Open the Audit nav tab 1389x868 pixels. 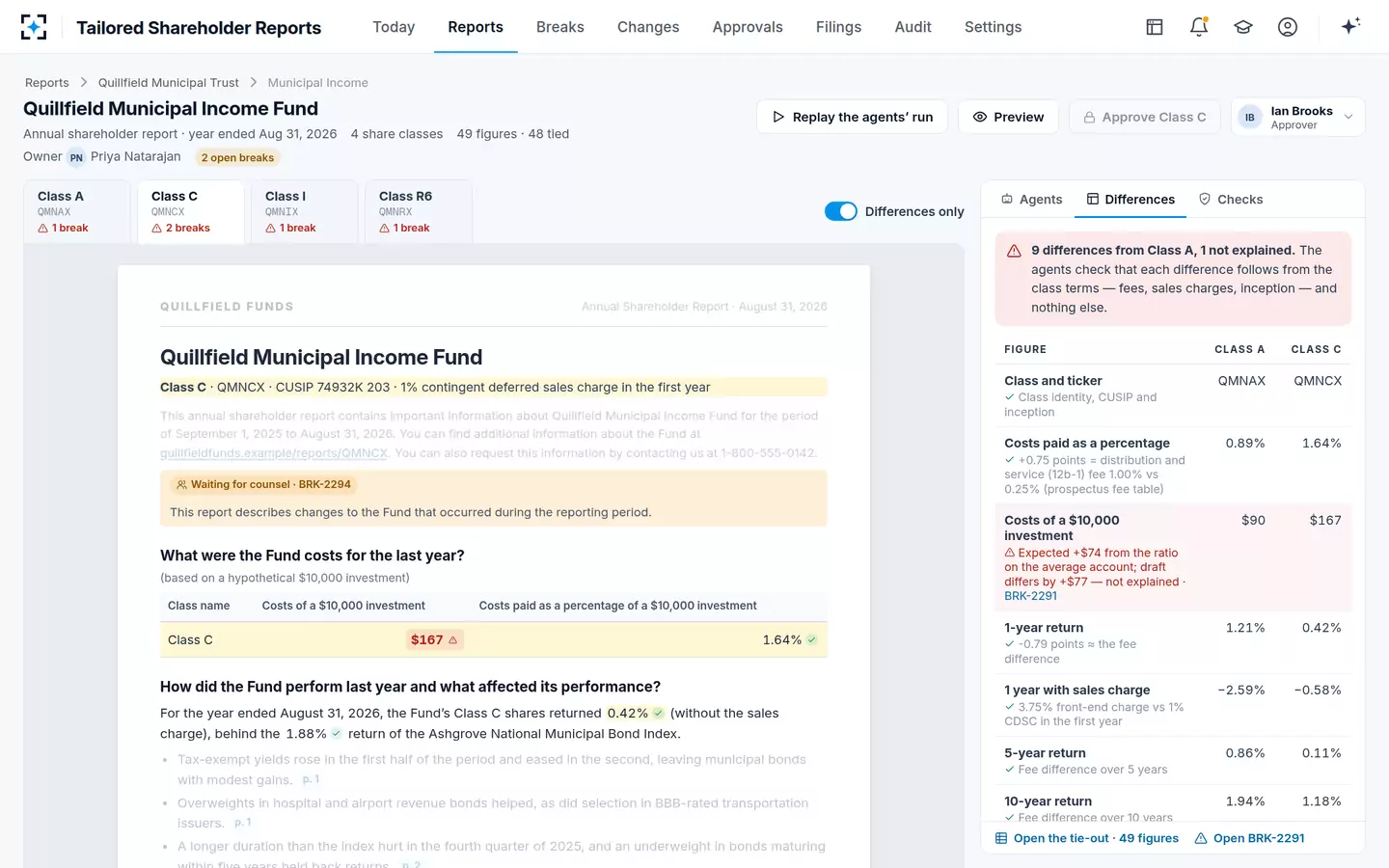pyautogui.click(x=912, y=27)
